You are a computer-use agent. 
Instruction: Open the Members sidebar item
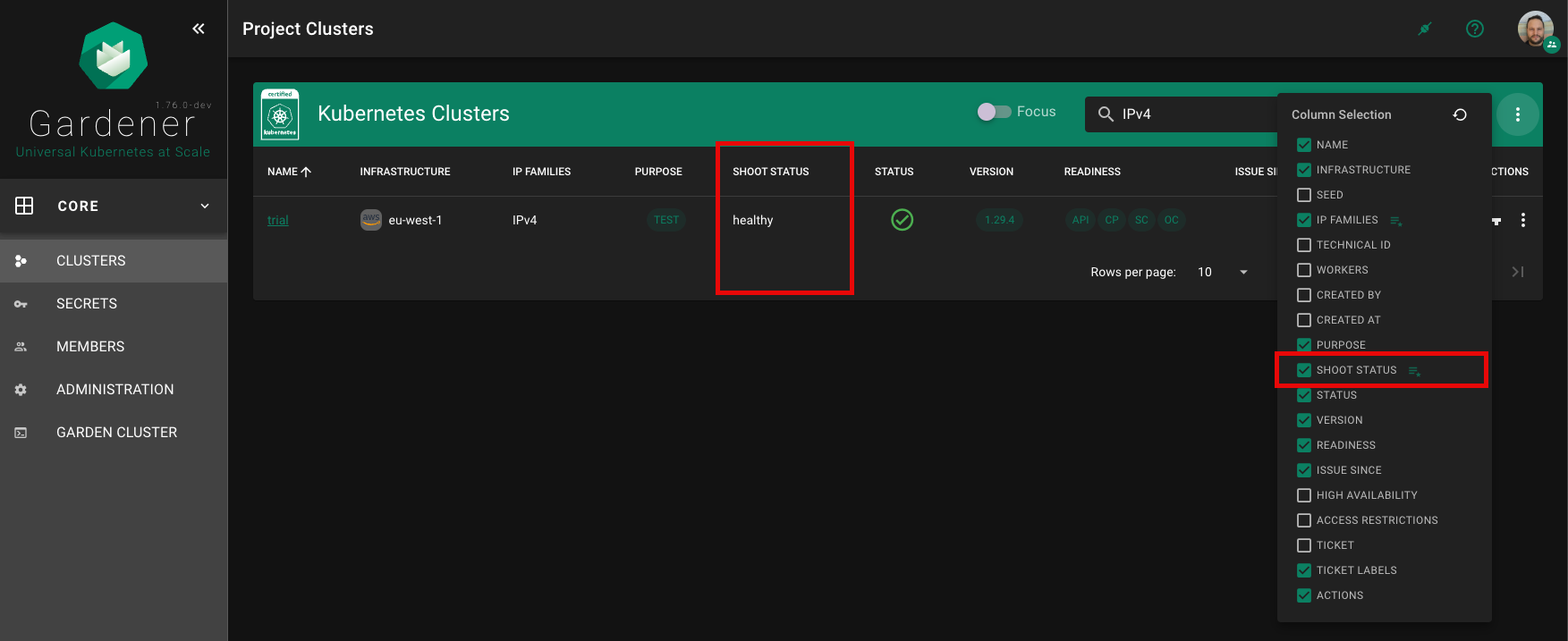[90, 347]
